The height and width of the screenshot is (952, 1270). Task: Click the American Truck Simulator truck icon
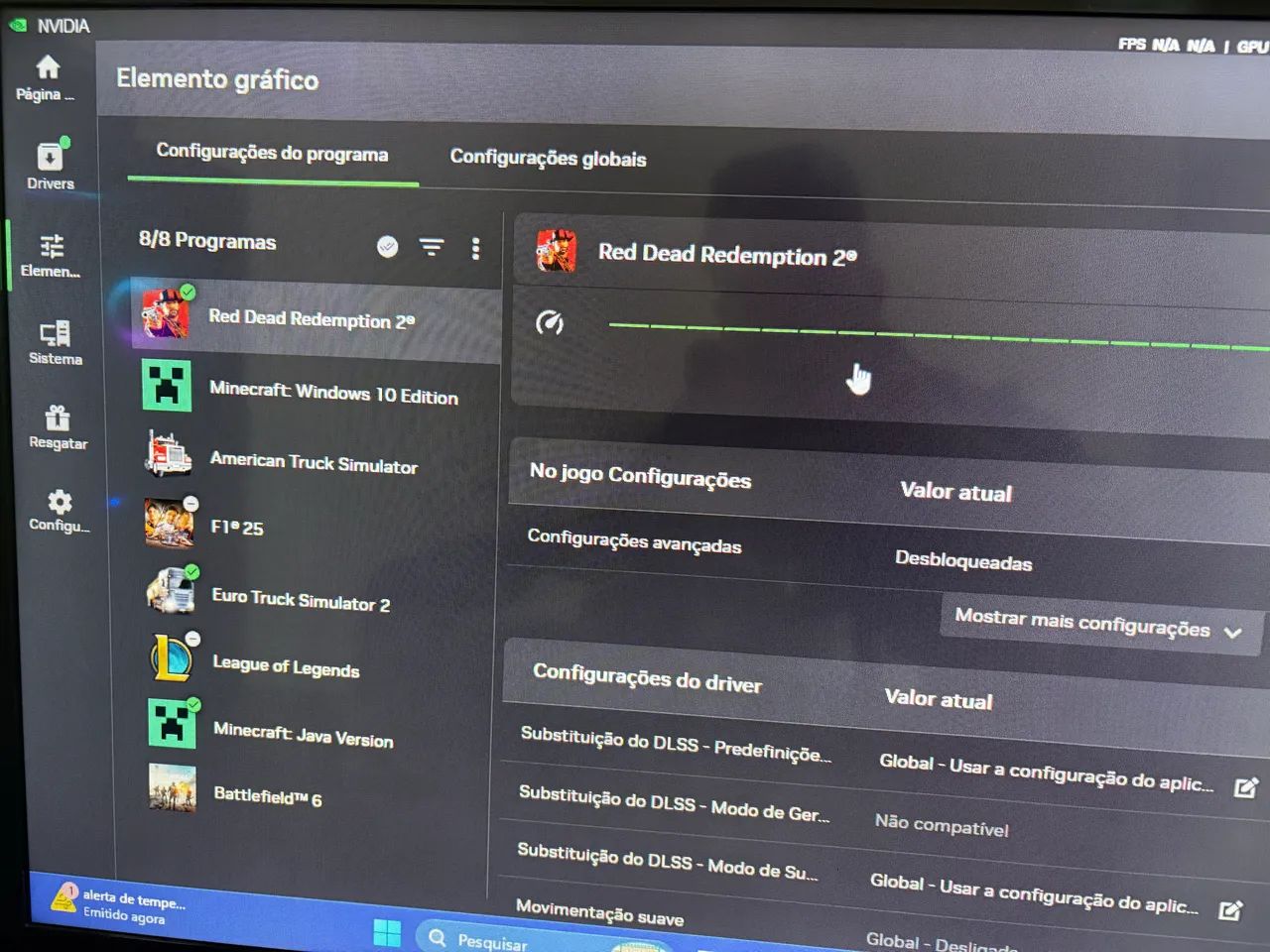pos(169,455)
